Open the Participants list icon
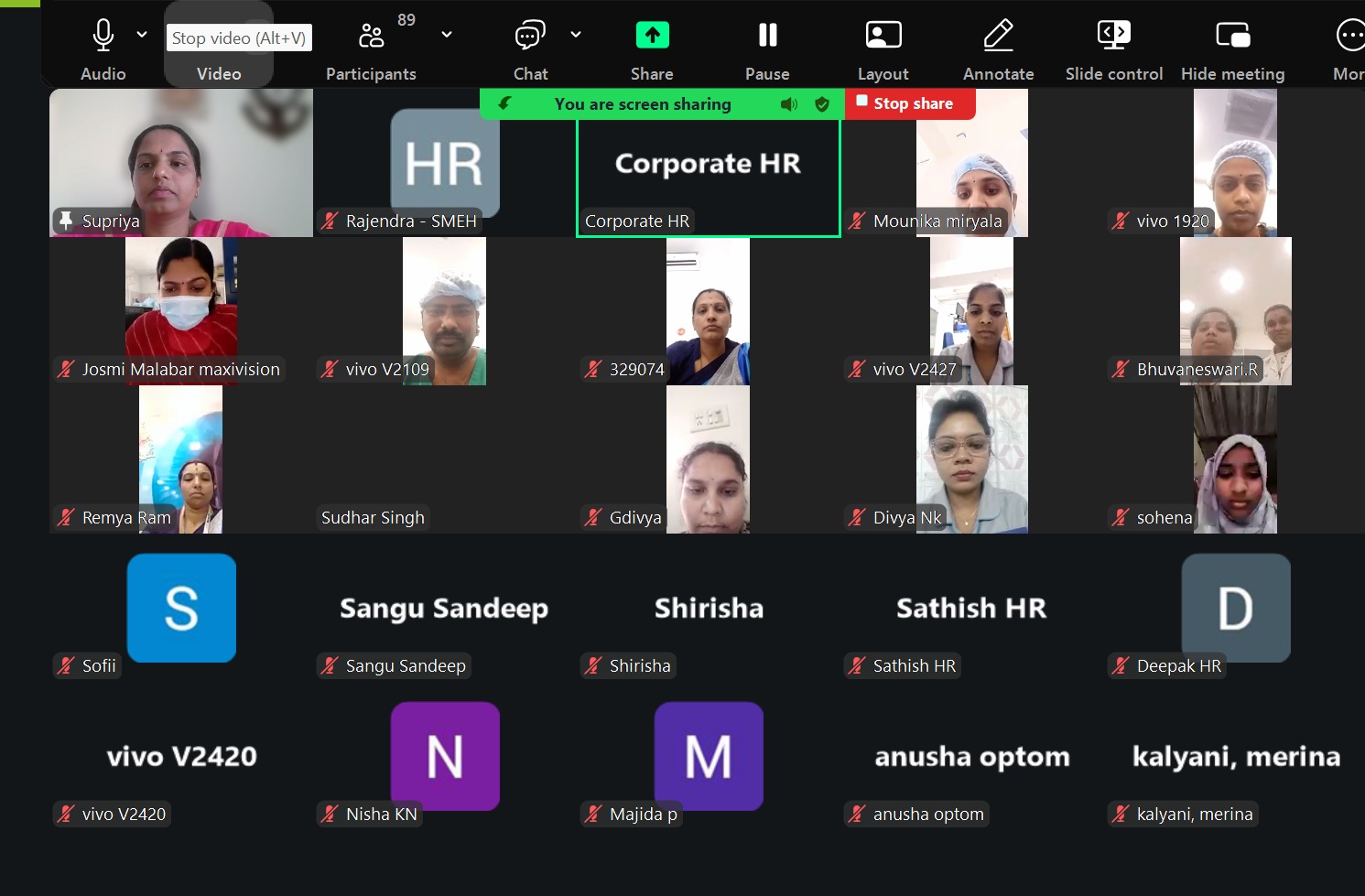1365x896 pixels. coord(371,36)
